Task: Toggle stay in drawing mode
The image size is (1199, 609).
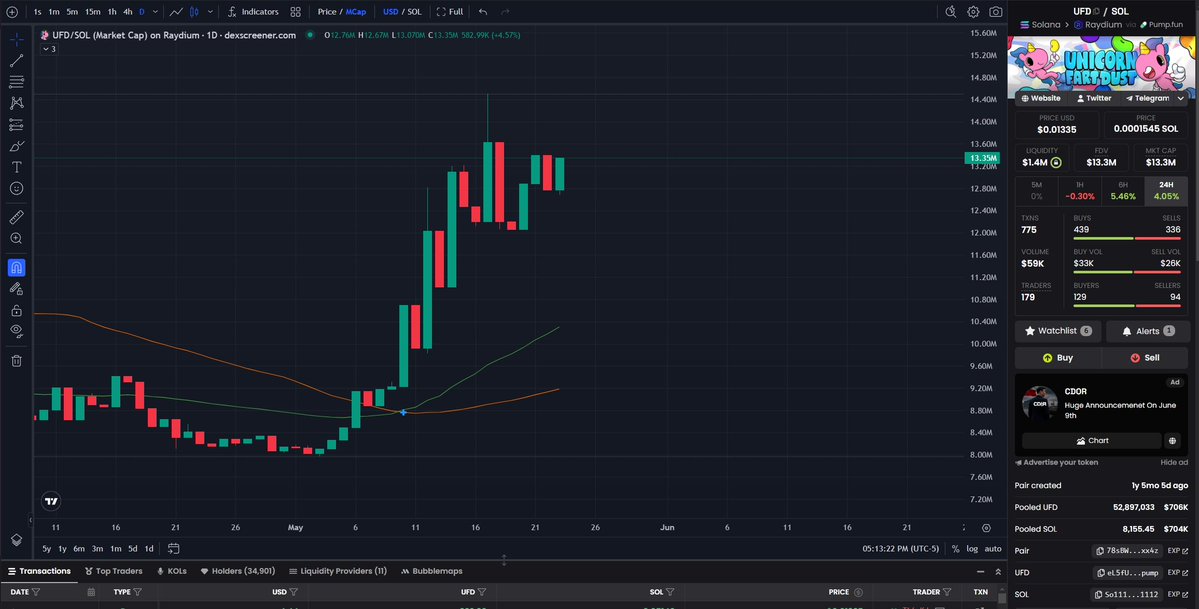Action: (16, 289)
